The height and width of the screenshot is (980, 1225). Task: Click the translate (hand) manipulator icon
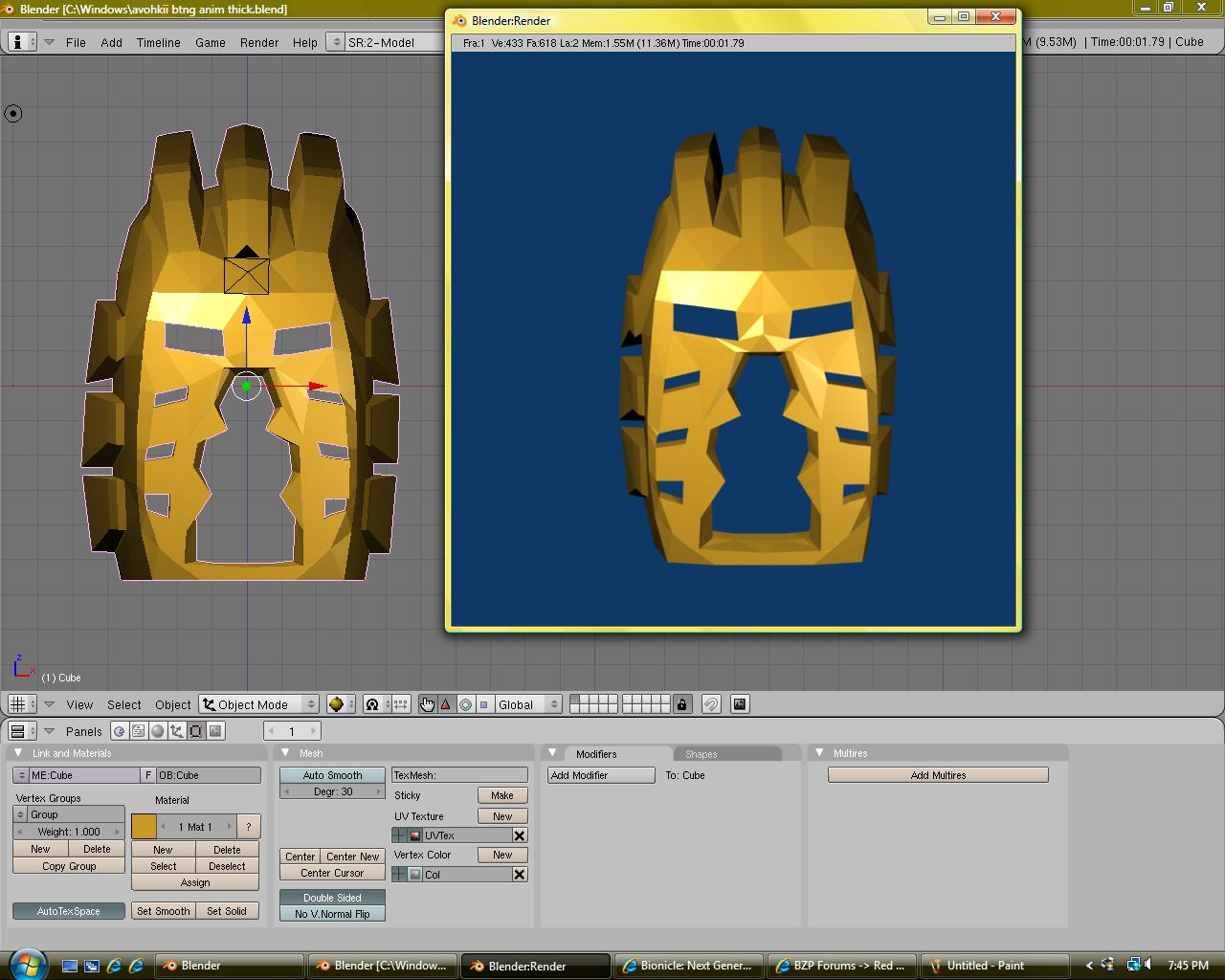pyautogui.click(x=427, y=704)
